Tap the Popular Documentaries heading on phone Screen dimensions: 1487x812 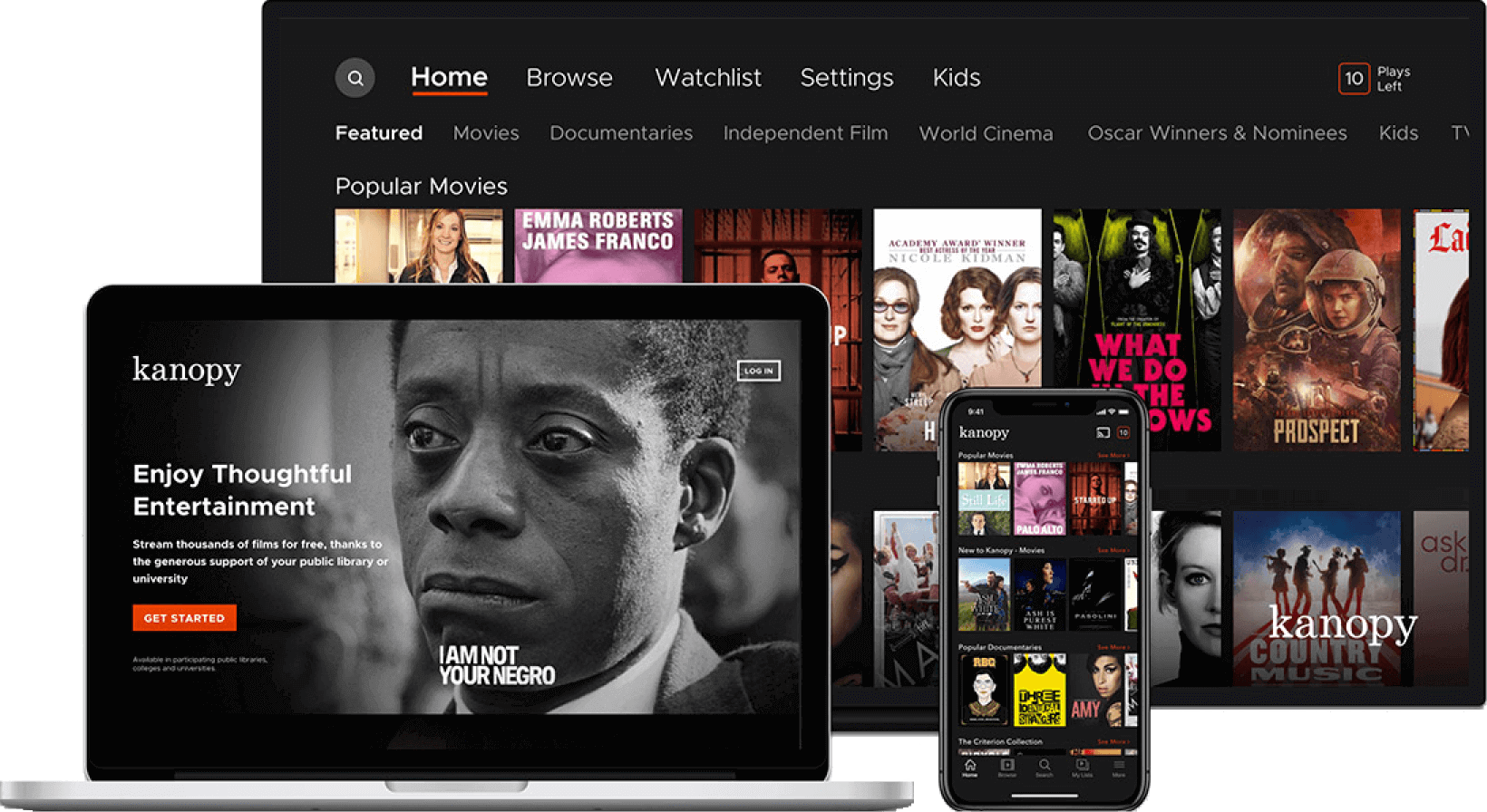click(x=1000, y=647)
